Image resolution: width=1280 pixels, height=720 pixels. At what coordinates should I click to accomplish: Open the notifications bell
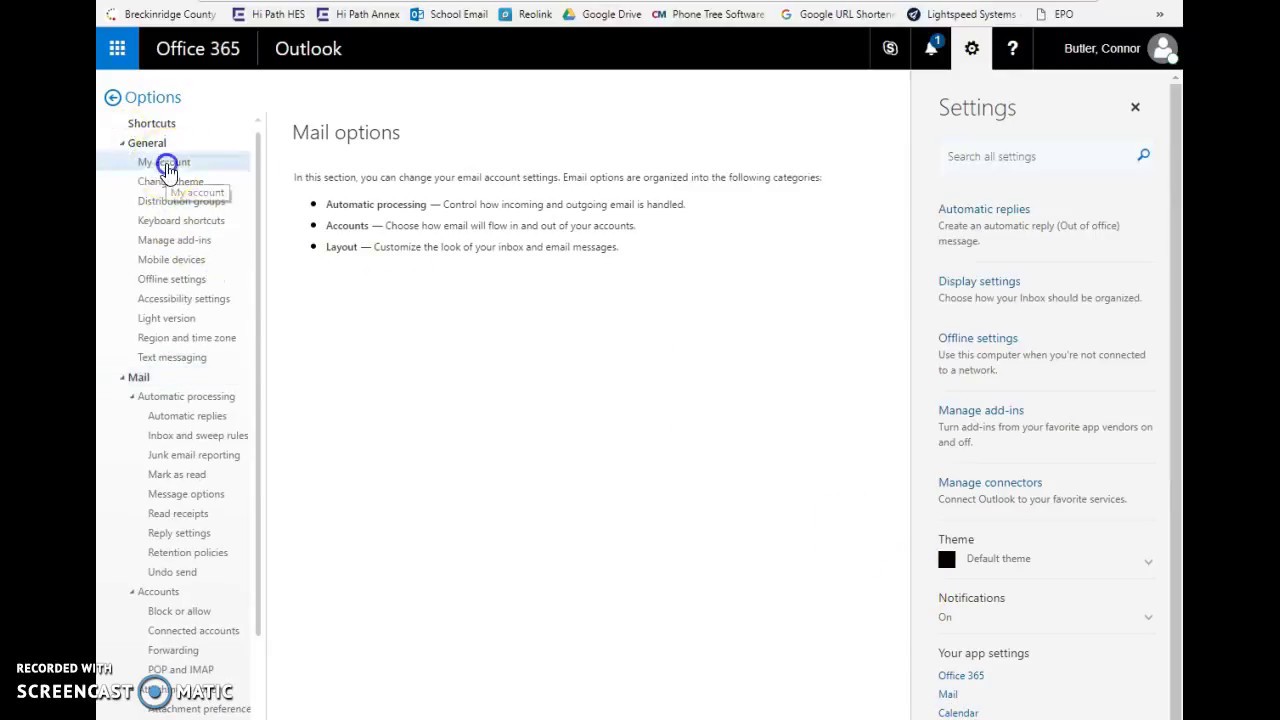(x=931, y=48)
